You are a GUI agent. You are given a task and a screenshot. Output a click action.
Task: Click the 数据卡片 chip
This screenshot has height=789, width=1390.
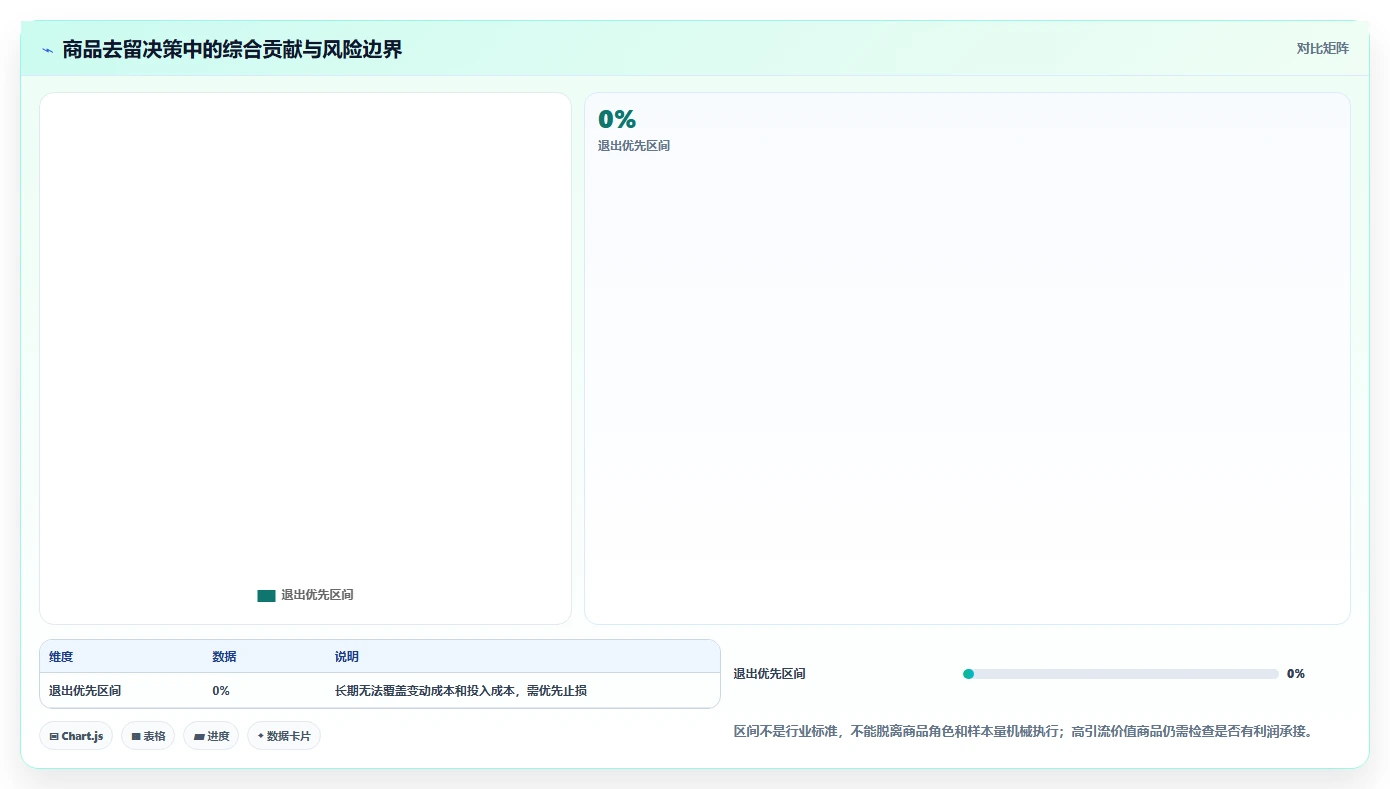(284, 736)
